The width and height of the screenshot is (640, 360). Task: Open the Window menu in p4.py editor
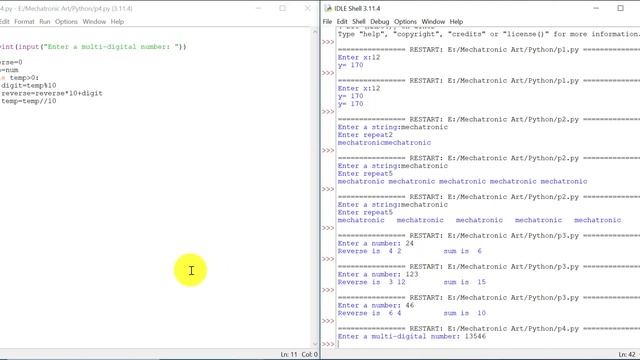click(x=94, y=22)
